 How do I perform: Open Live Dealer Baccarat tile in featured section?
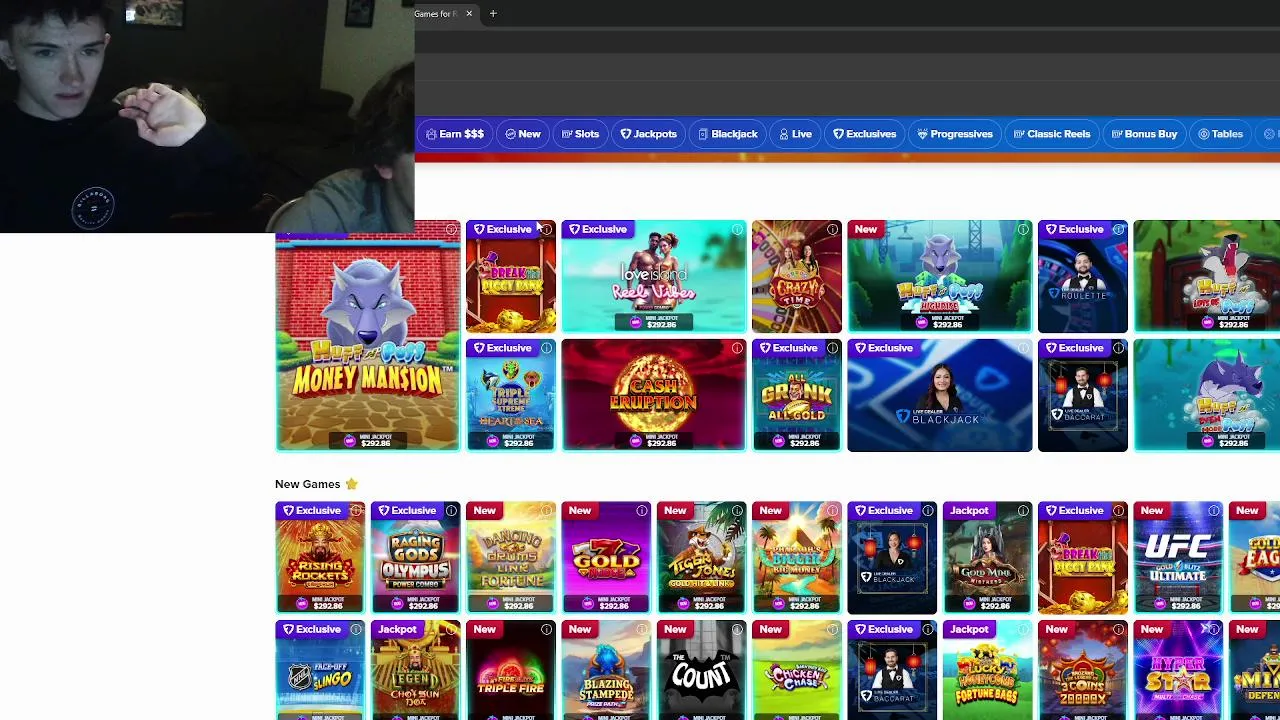[1083, 395]
